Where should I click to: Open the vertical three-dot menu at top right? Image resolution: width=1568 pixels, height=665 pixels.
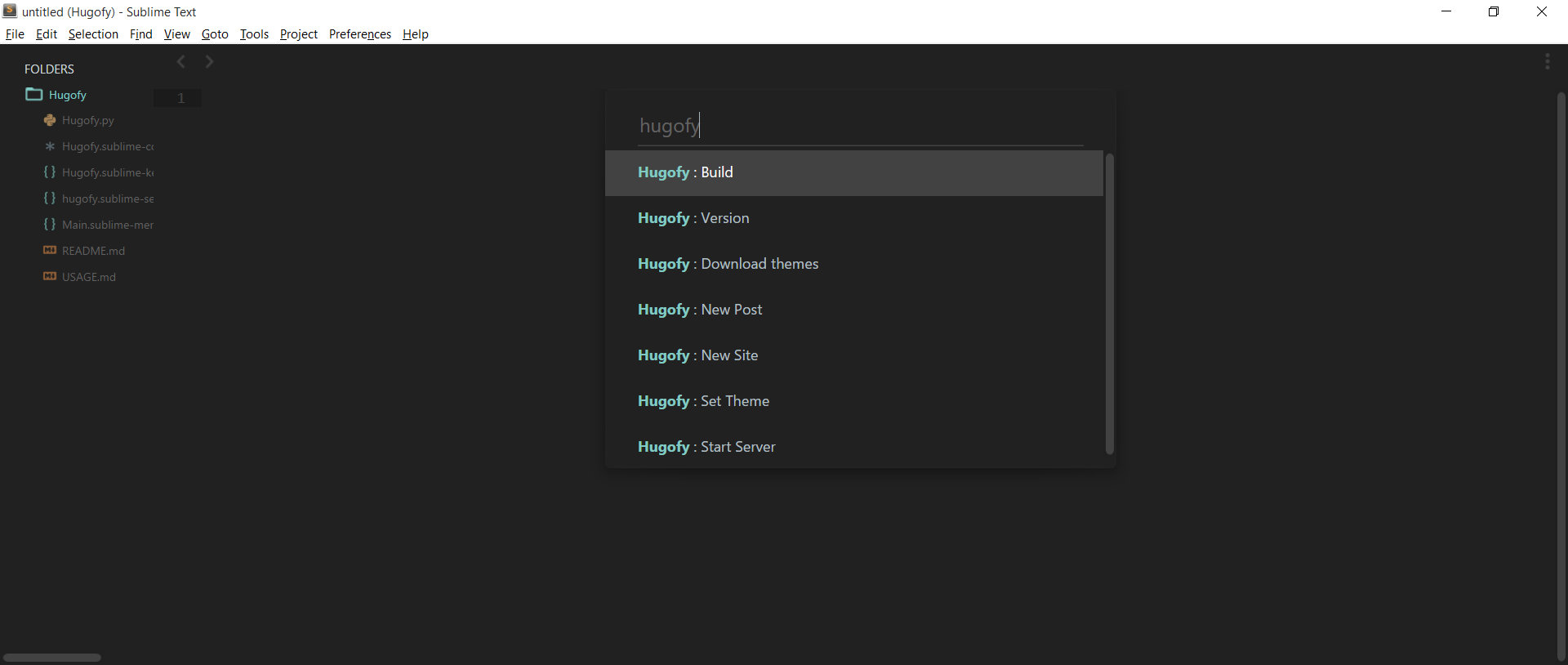1548,62
